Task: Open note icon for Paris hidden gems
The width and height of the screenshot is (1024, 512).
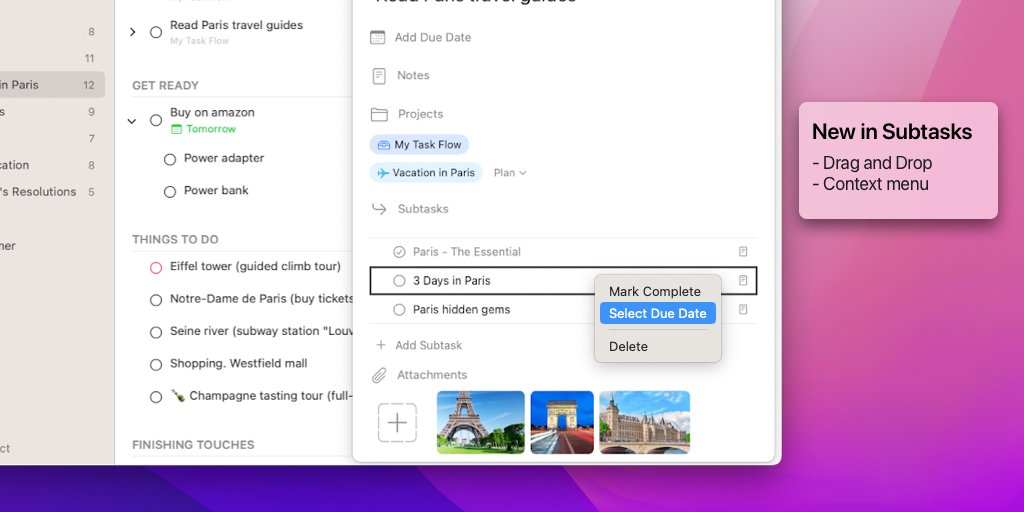Action: (743, 309)
